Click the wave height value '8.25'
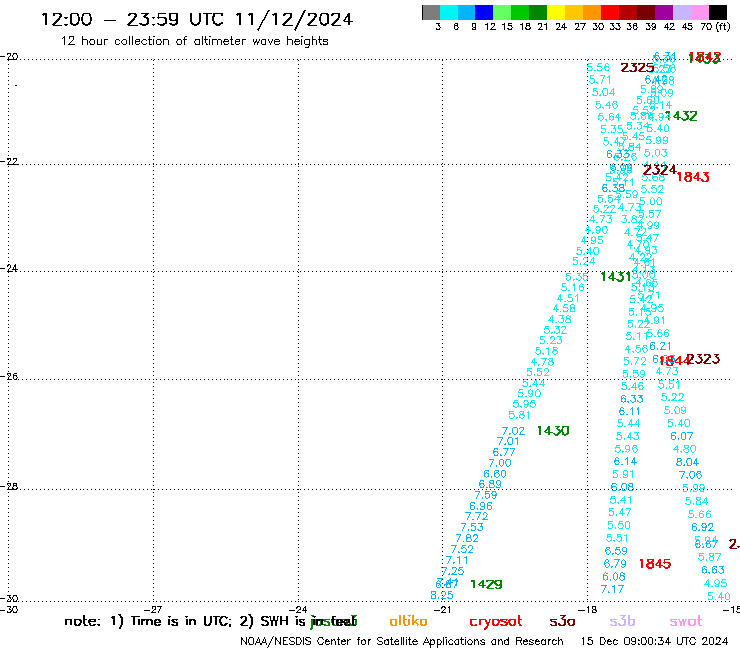This screenshot has height=650, width=740. (442, 595)
